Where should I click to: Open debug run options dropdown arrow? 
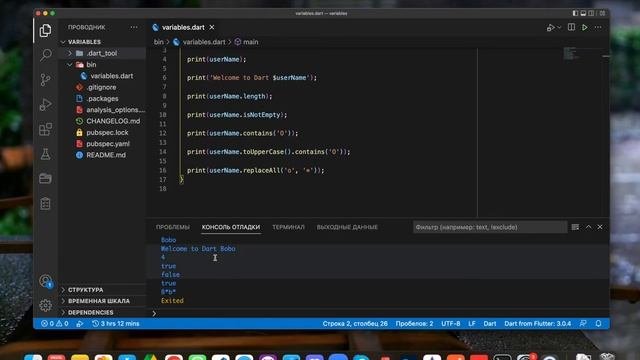click(559, 27)
